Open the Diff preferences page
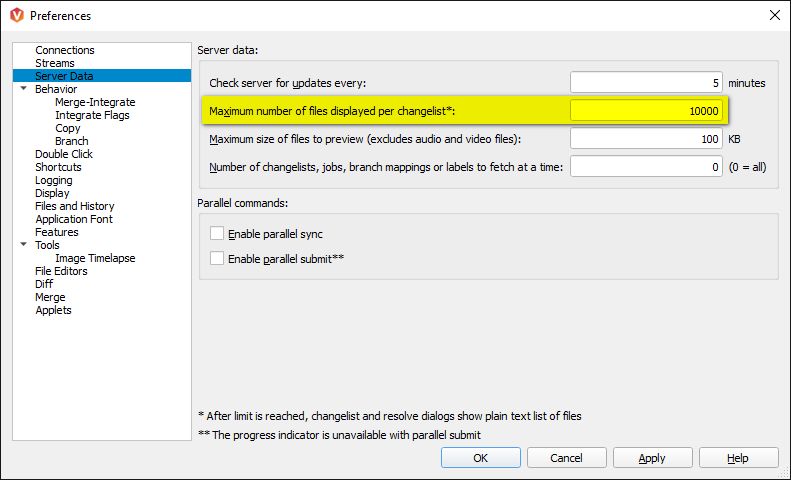 (x=44, y=284)
